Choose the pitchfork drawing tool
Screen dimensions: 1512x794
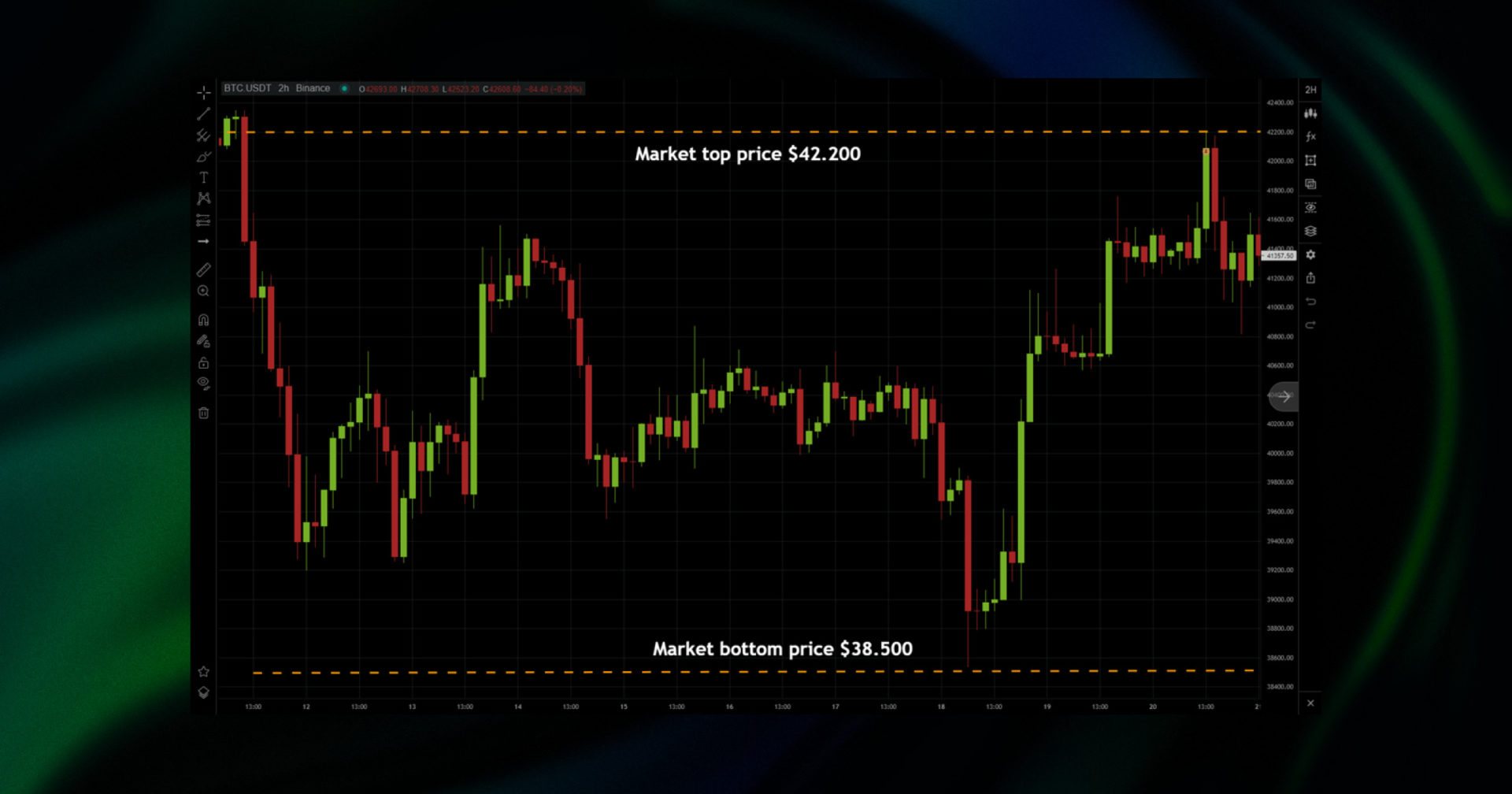(203, 135)
